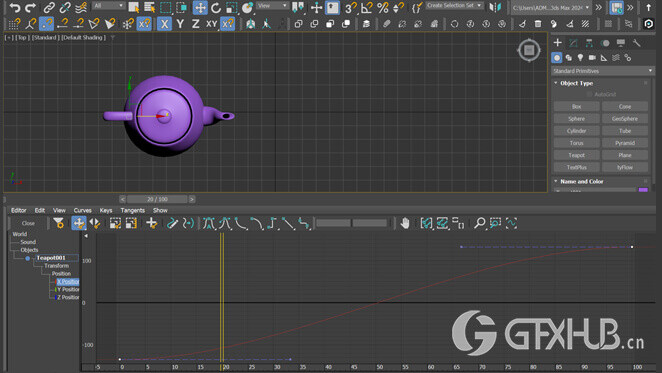Select the Link objects tool
The height and width of the screenshot is (373, 662).
click(x=49, y=8)
